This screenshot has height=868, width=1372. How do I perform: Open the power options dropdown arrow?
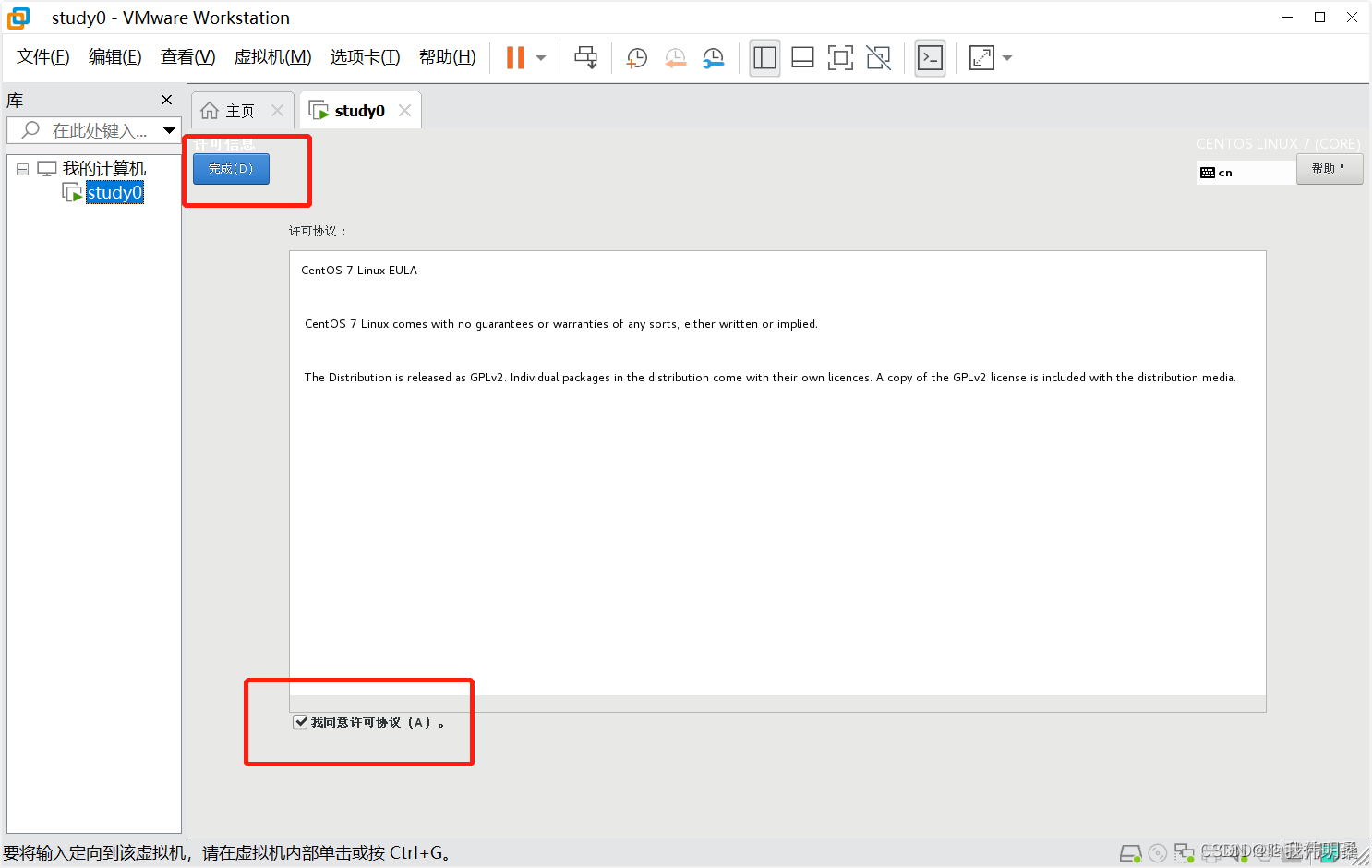[541, 58]
